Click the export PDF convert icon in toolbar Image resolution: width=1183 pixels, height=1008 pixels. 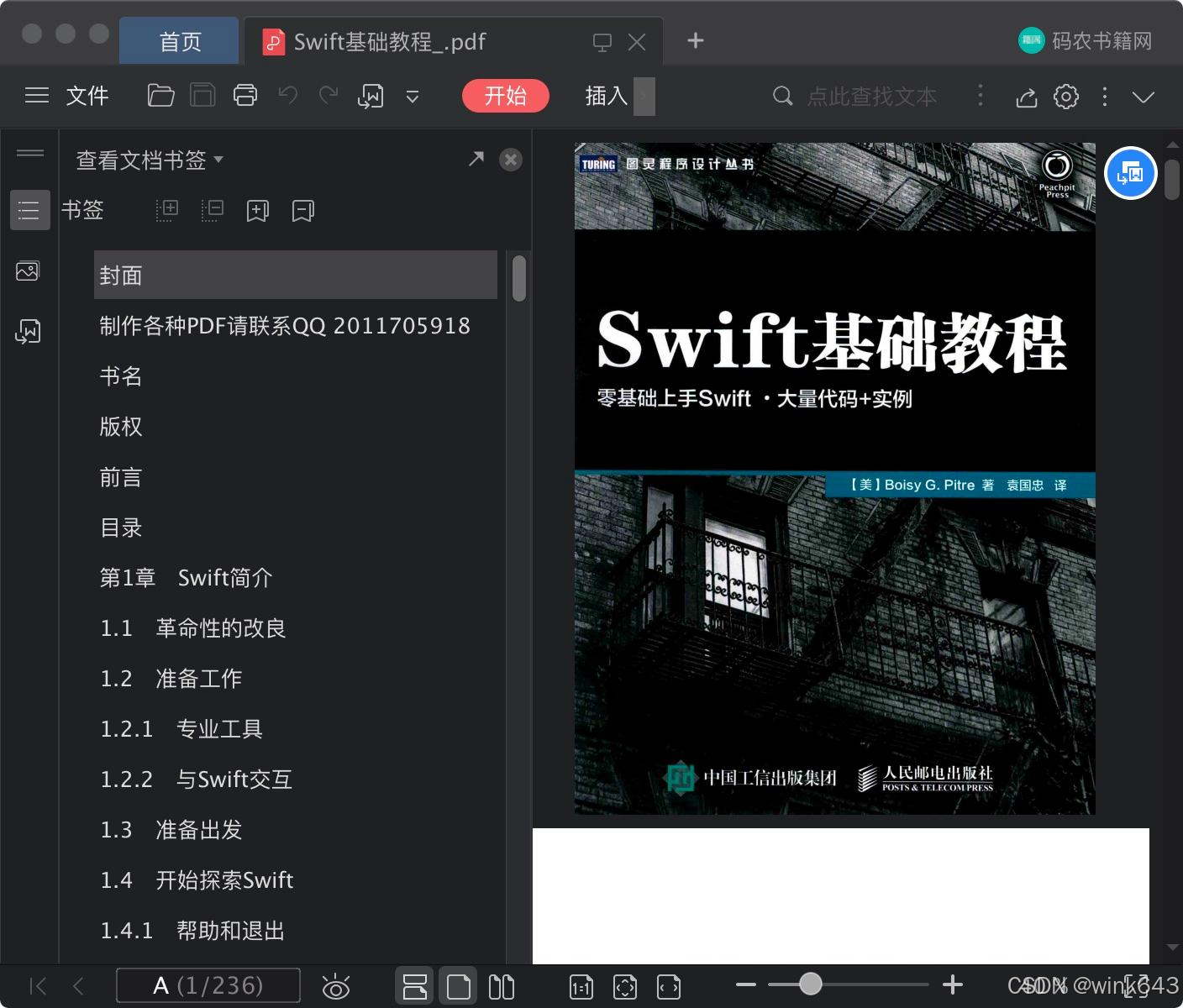click(x=371, y=97)
